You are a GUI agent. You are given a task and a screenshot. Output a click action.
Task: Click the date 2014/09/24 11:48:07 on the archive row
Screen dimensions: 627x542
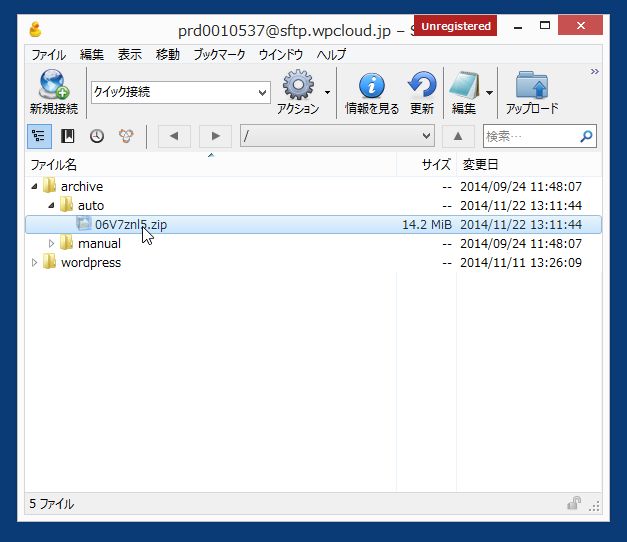coord(521,186)
